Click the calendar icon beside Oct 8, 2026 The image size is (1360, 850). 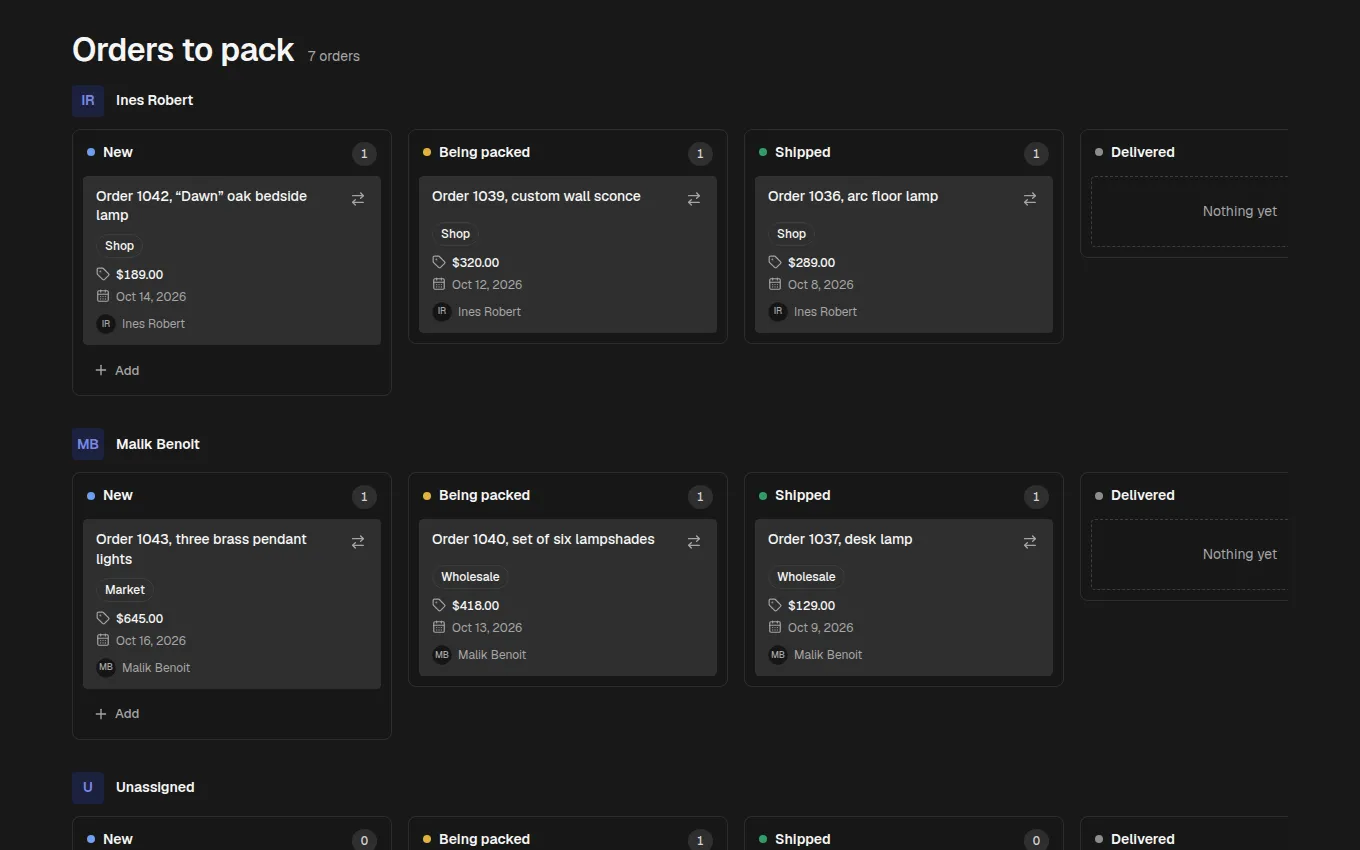coord(775,284)
